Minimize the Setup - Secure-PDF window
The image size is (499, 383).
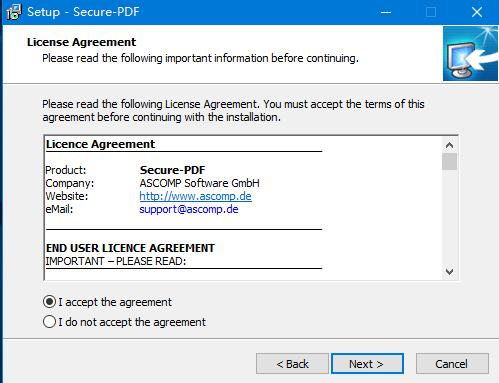click(x=386, y=12)
